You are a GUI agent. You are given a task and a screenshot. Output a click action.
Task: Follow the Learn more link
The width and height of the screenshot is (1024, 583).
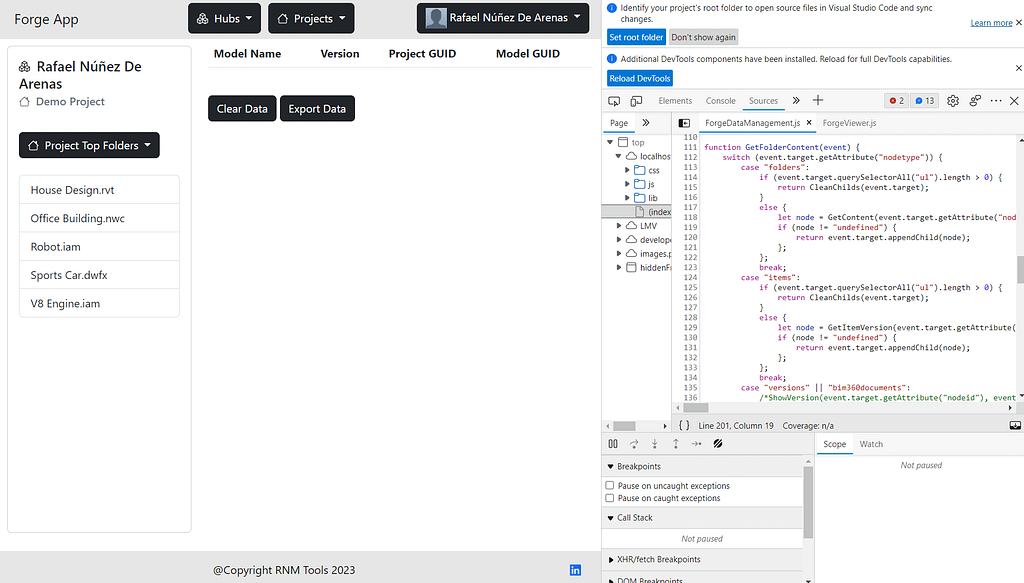(991, 23)
